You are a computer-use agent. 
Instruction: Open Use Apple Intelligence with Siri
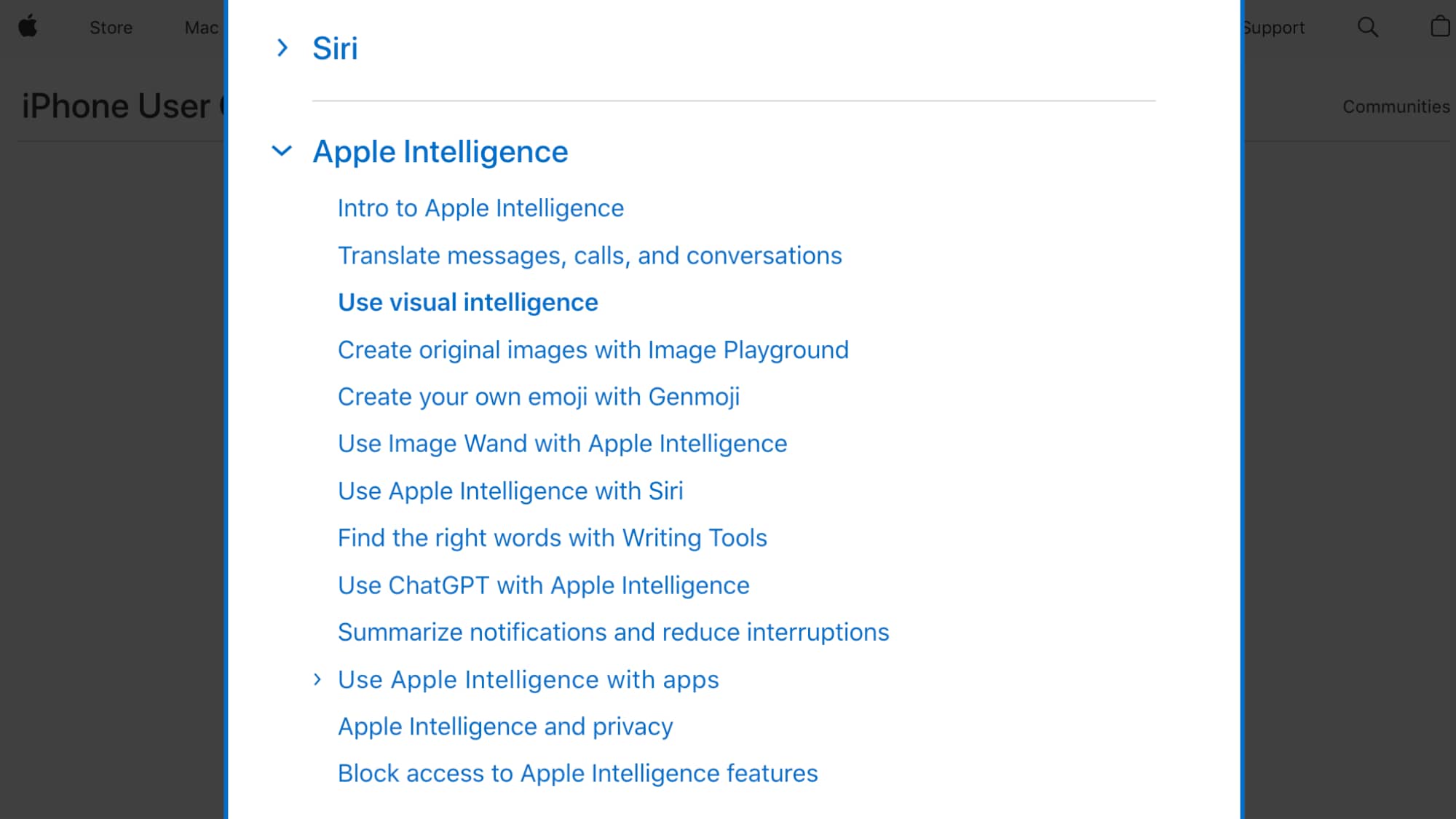pos(510,491)
